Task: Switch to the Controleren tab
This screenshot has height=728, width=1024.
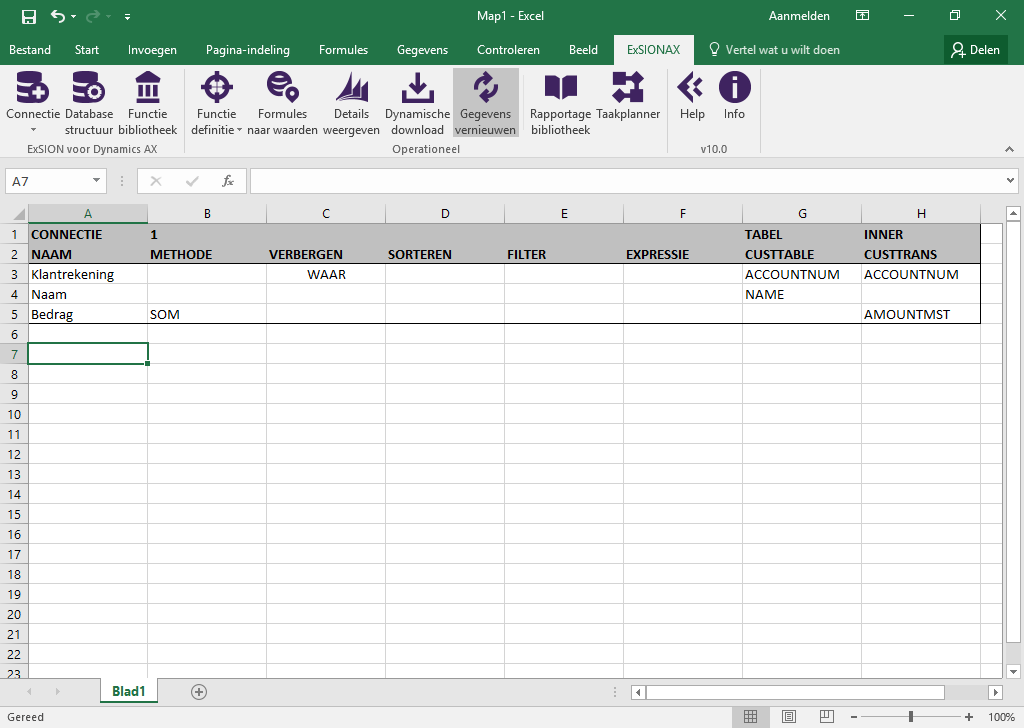Action: (x=508, y=50)
